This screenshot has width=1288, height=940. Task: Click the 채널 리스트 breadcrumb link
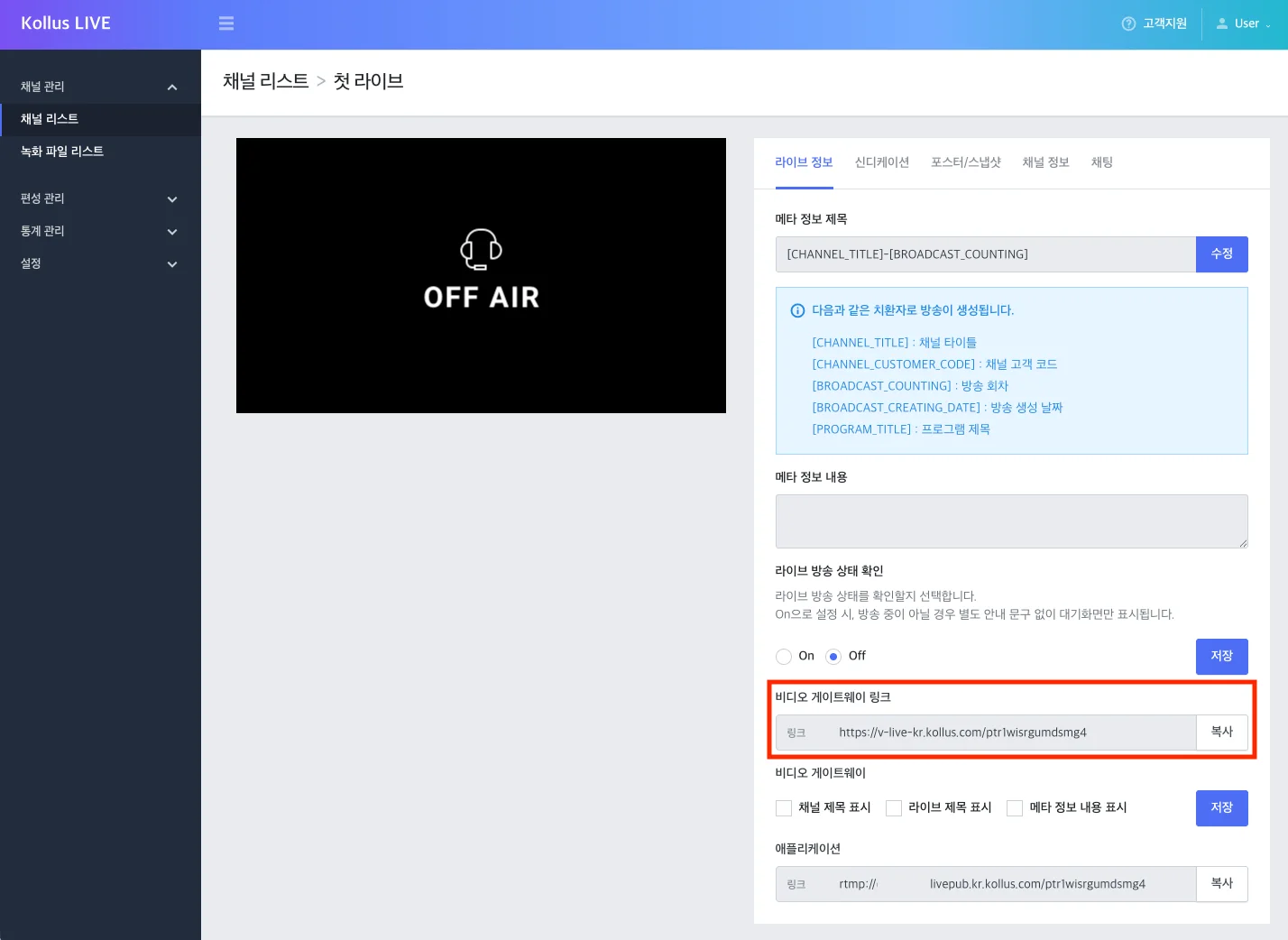click(265, 81)
